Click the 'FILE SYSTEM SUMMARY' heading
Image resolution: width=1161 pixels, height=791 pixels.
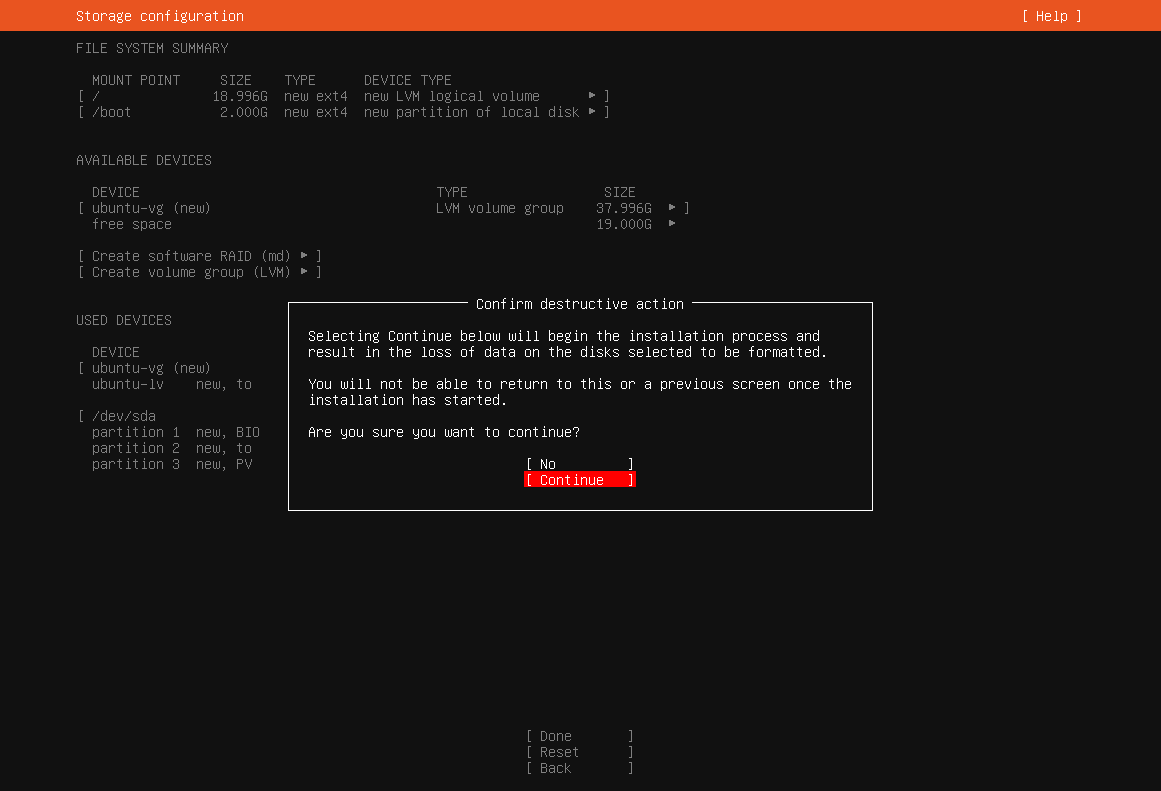[x=152, y=48]
